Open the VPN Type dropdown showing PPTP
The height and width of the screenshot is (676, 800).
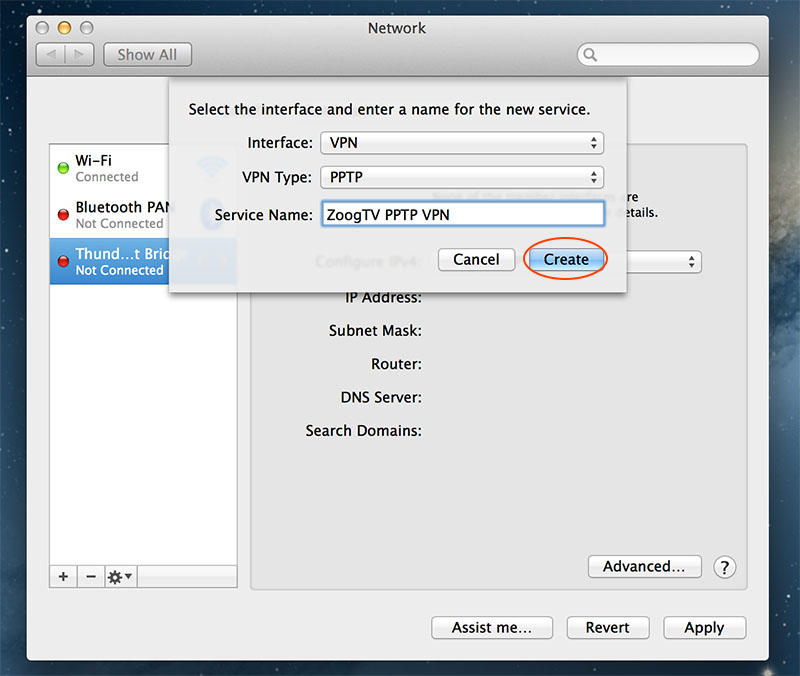[462, 178]
